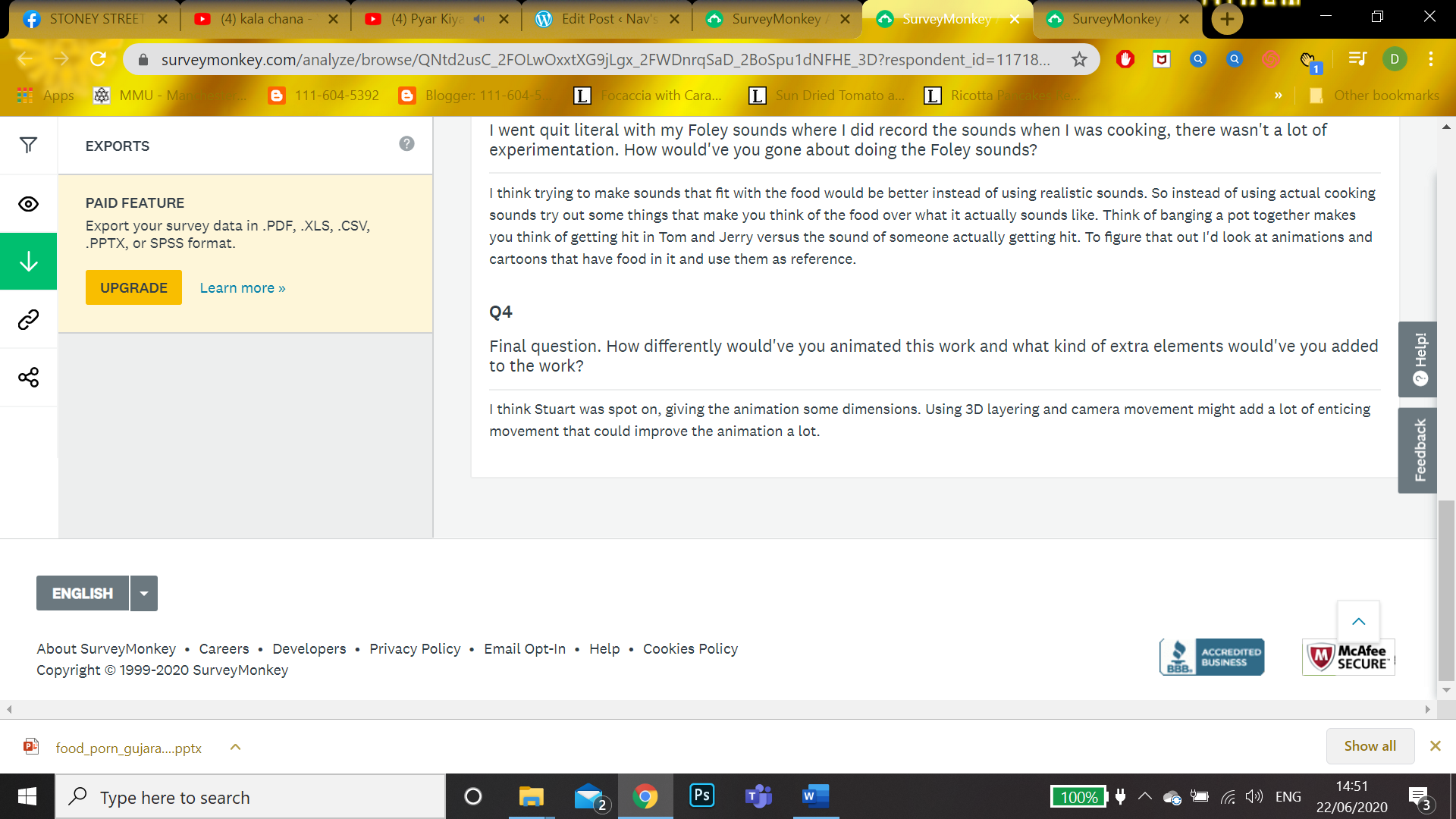This screenshot has height=819, width=1456.
Task: Click the yellow UPGRADE button
Action: [133, 287]
